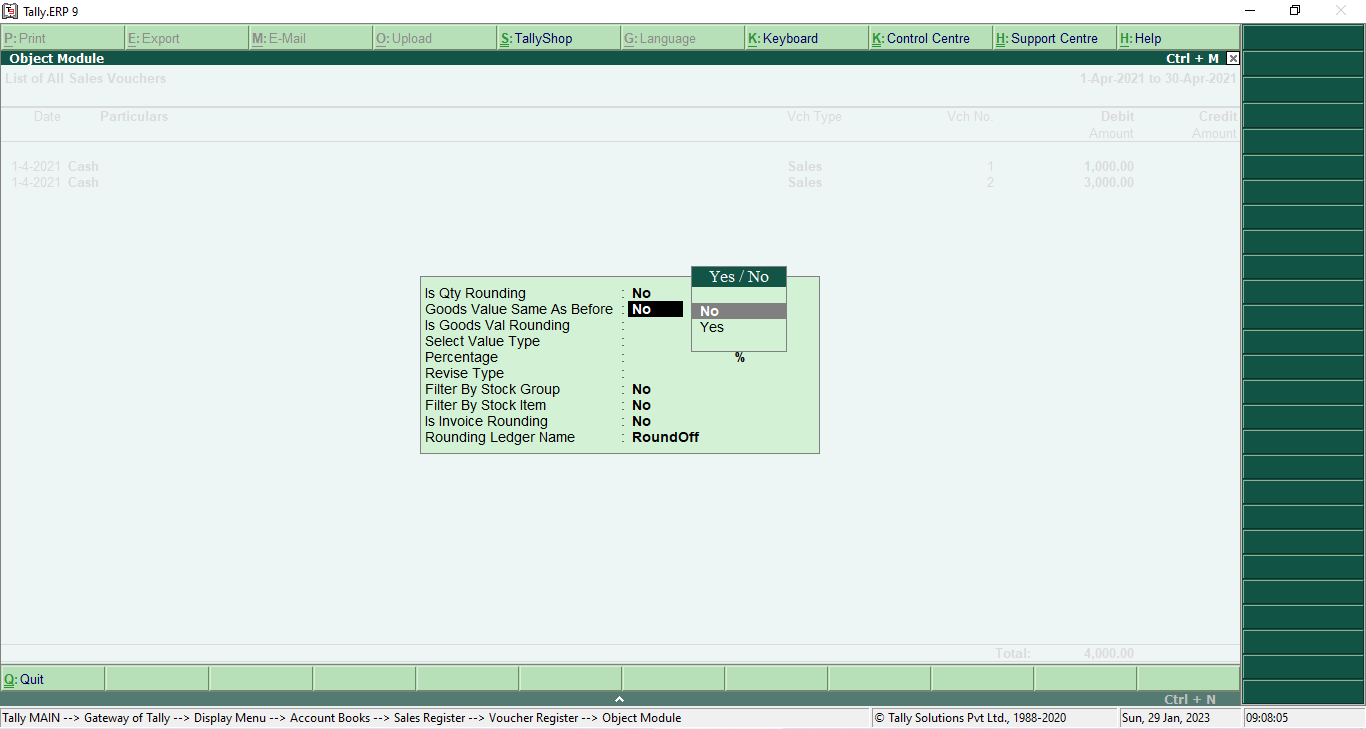Open the Language selector
1366x729 pixels.
[660, 38]
